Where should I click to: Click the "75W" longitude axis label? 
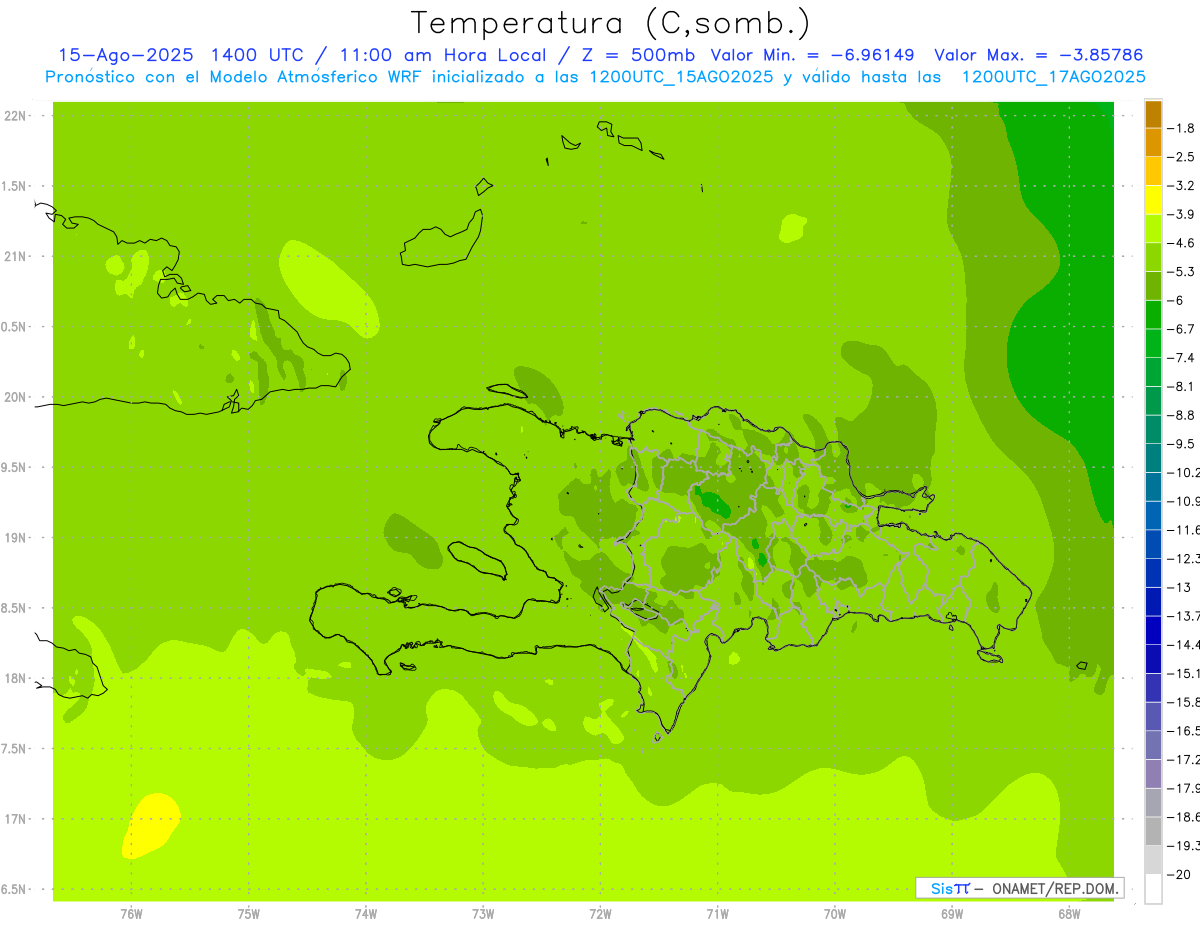[x=249, y=913]
